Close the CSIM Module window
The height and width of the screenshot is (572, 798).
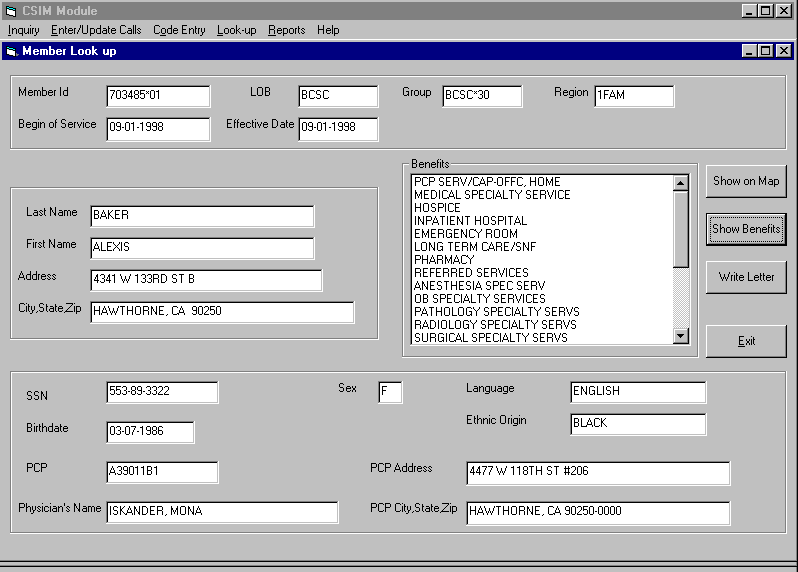tap(784, 11)
